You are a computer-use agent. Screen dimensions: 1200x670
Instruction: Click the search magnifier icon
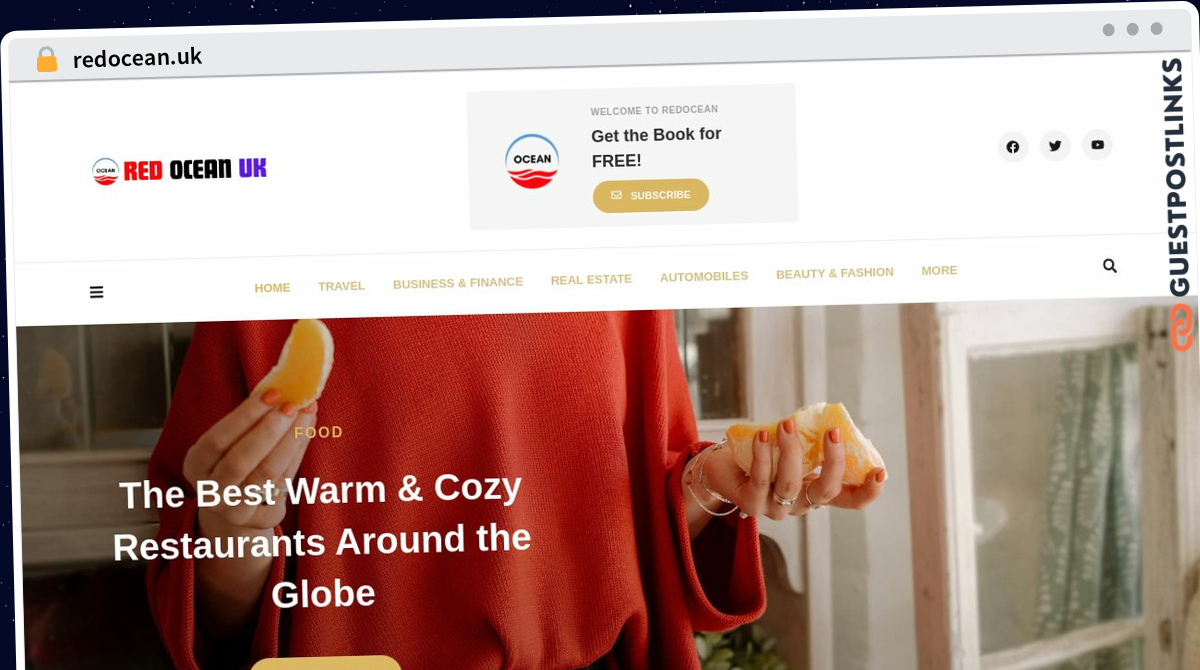(x=1109, y=266)
